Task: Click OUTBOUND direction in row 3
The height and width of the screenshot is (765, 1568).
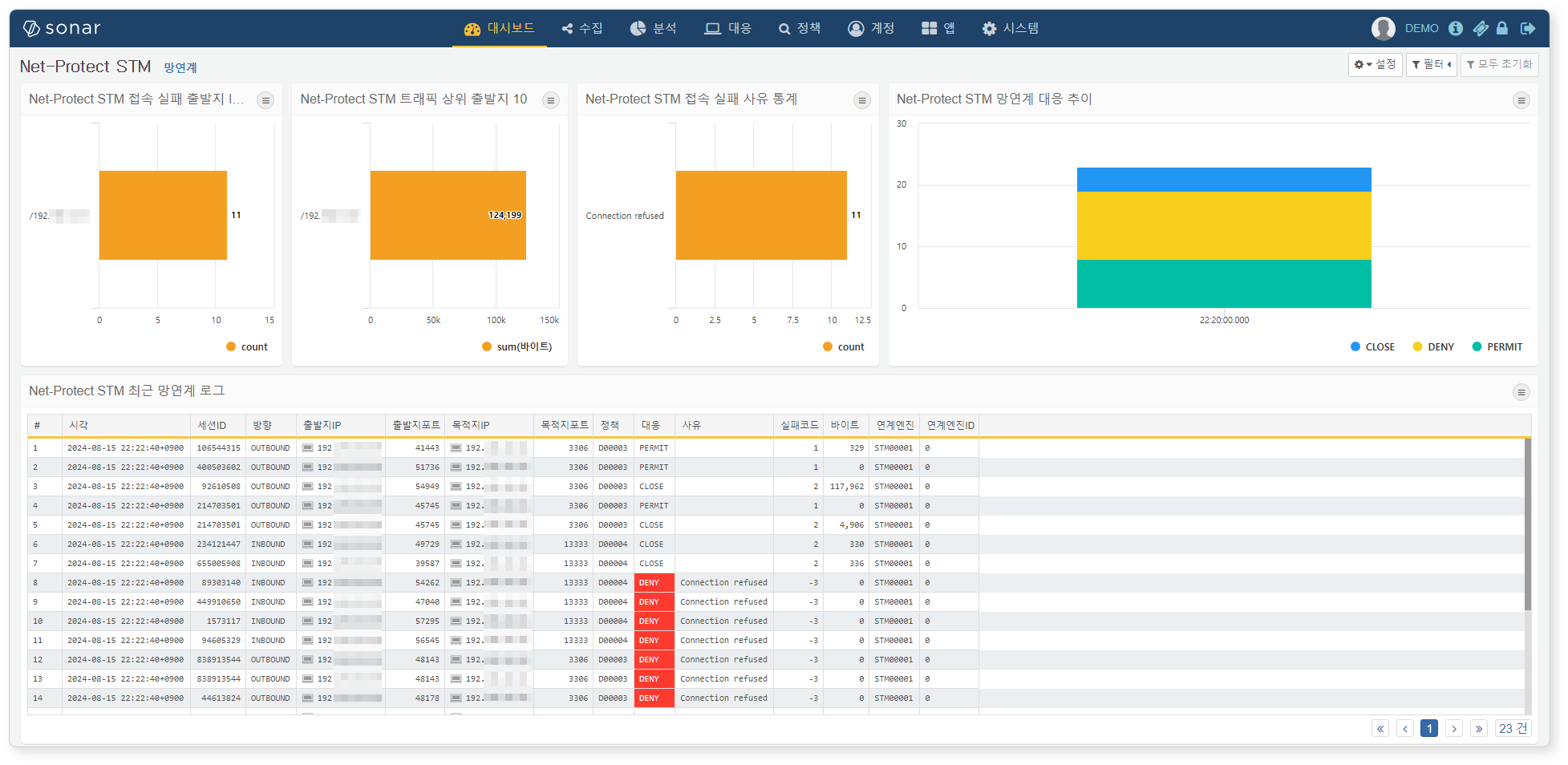Action: pos(270,487)
